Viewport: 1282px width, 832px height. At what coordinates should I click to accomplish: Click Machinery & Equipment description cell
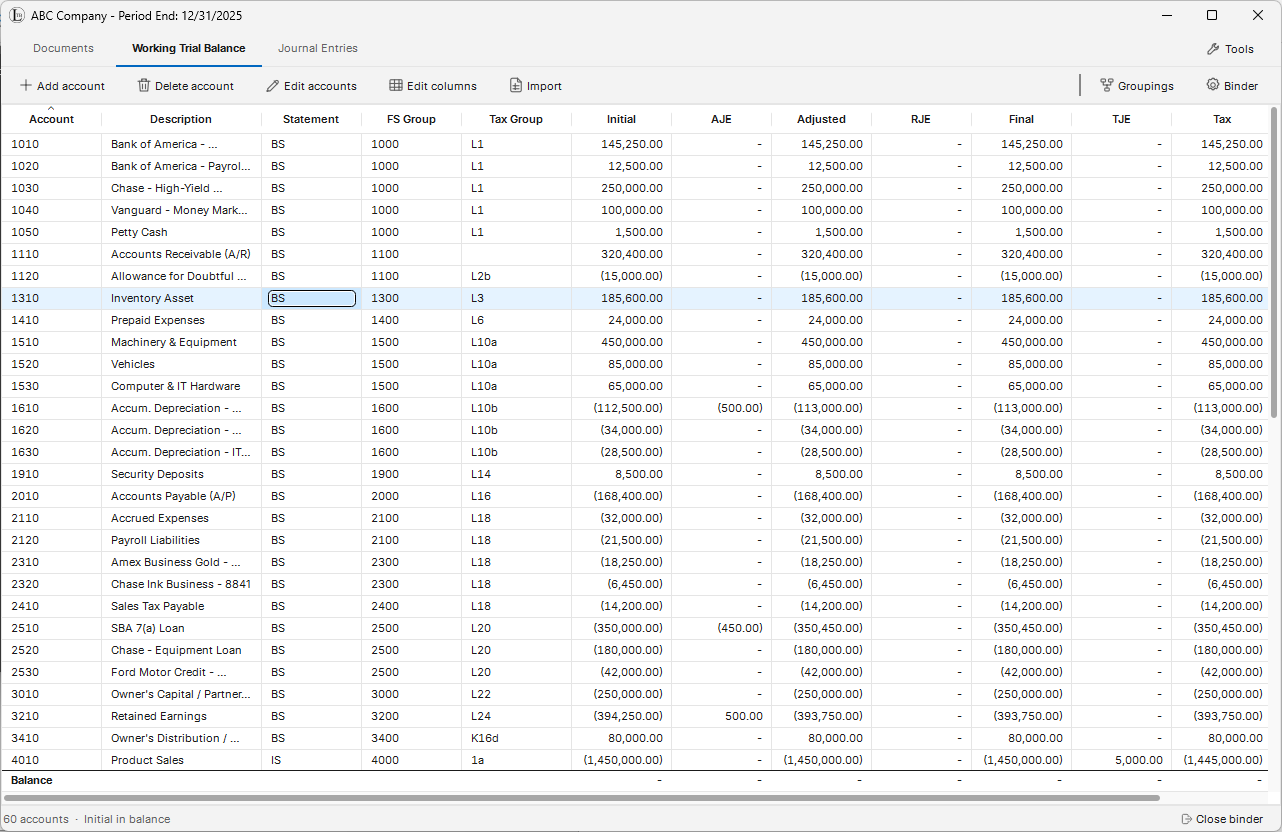click(x=181, y=342)
